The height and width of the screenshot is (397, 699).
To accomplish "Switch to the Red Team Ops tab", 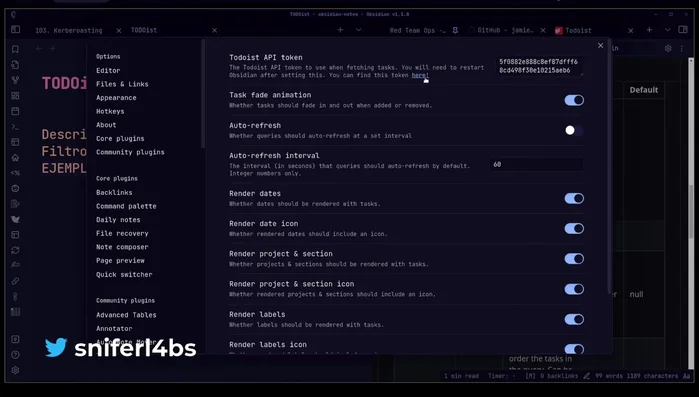I will (x=417, y=30).
